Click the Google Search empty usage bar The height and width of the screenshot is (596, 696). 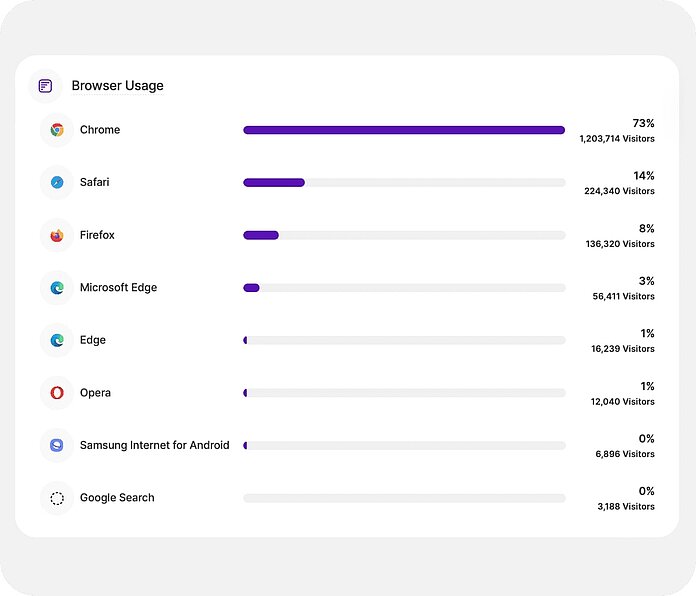(x=404, y=498)
